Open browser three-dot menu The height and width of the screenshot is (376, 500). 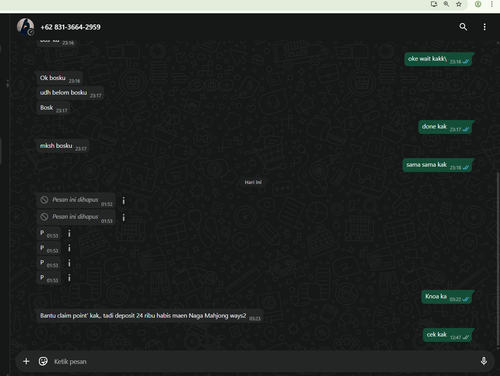(x=492, y=4)
